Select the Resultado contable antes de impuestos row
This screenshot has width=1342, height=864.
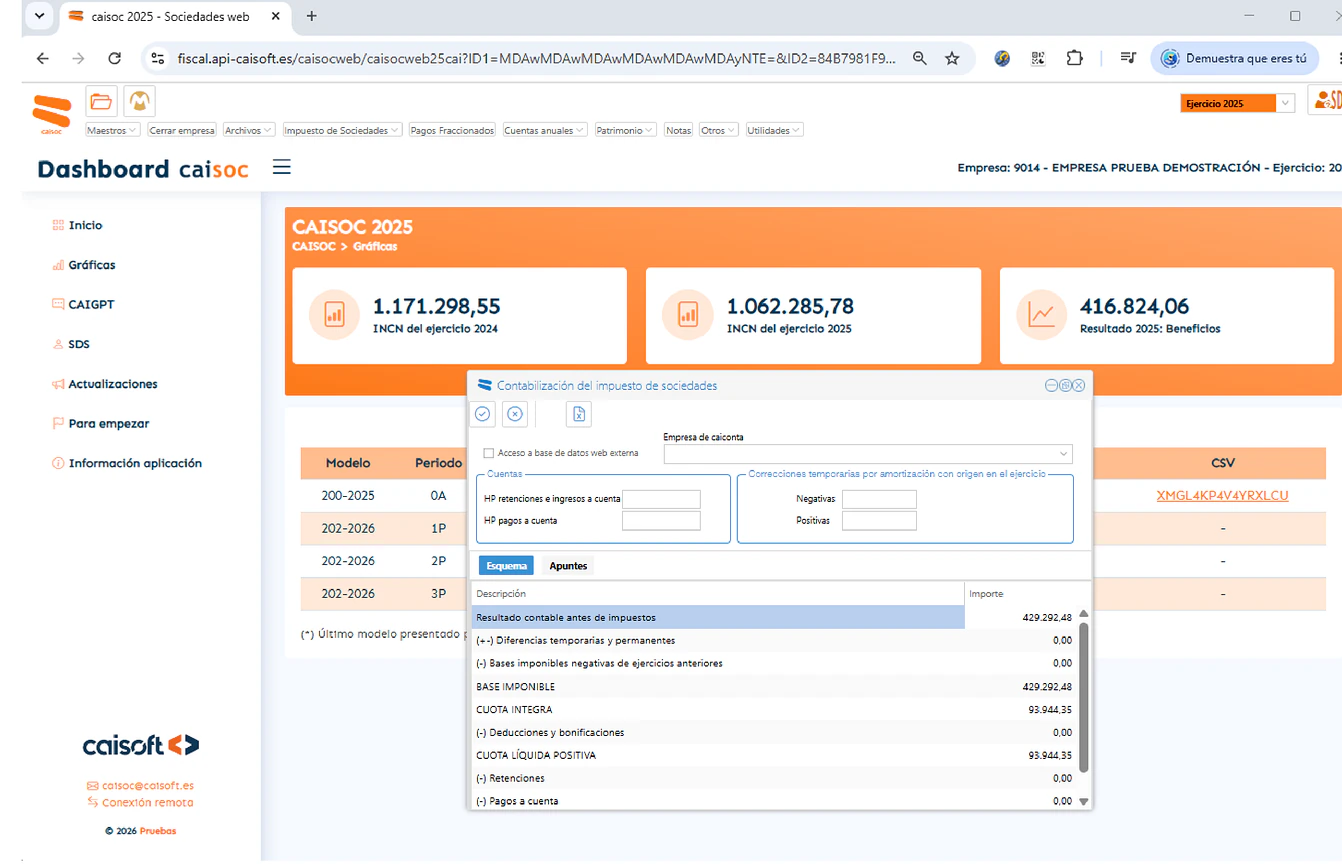[x=775, y=618]
